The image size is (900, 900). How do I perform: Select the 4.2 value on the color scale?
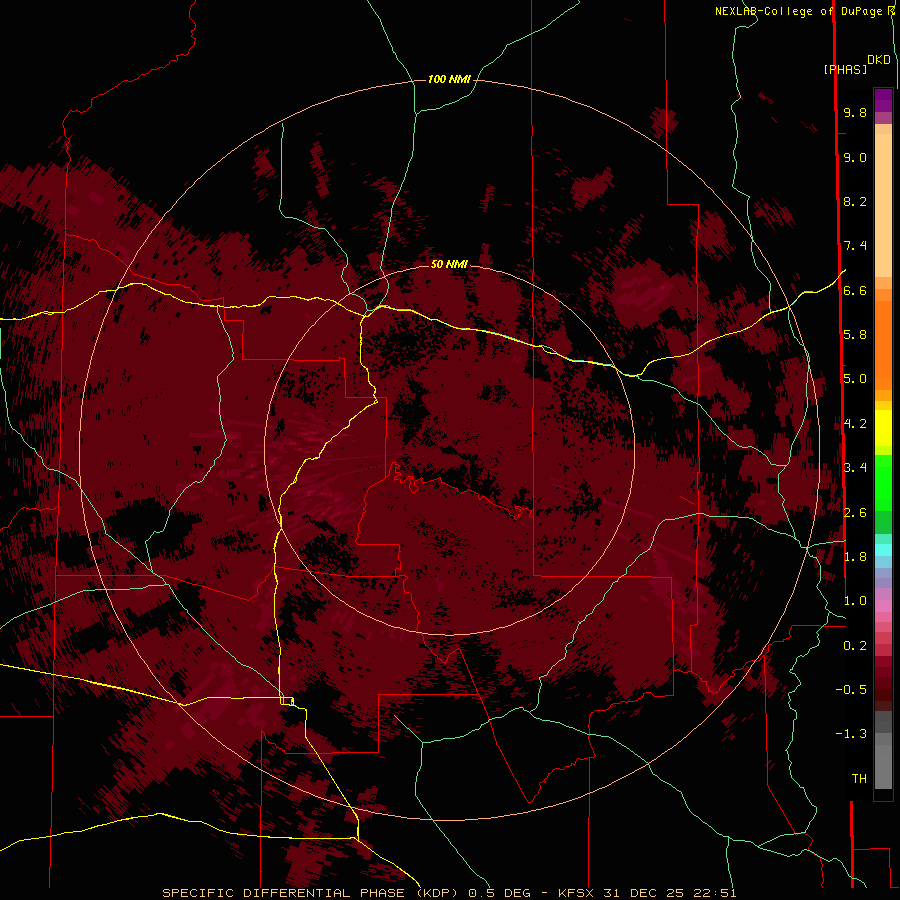855,424
